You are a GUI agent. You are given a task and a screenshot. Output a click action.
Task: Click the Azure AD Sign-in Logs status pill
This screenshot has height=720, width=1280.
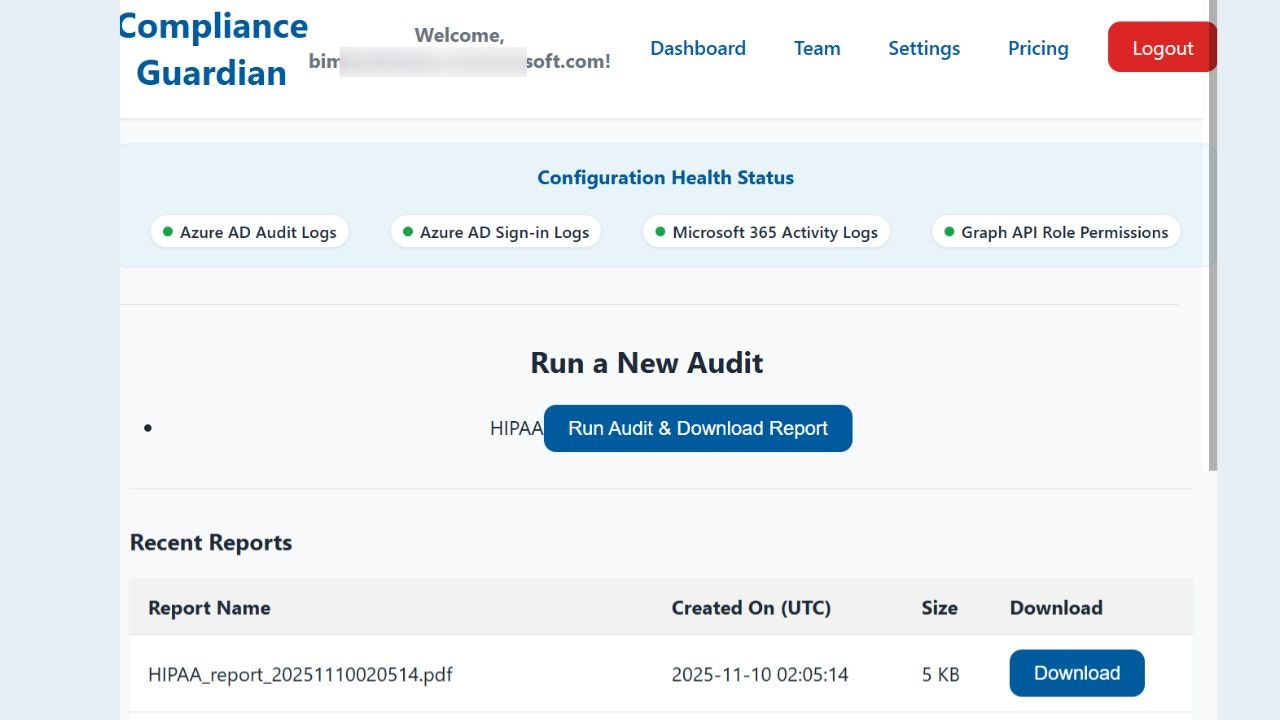pos(495,232)
